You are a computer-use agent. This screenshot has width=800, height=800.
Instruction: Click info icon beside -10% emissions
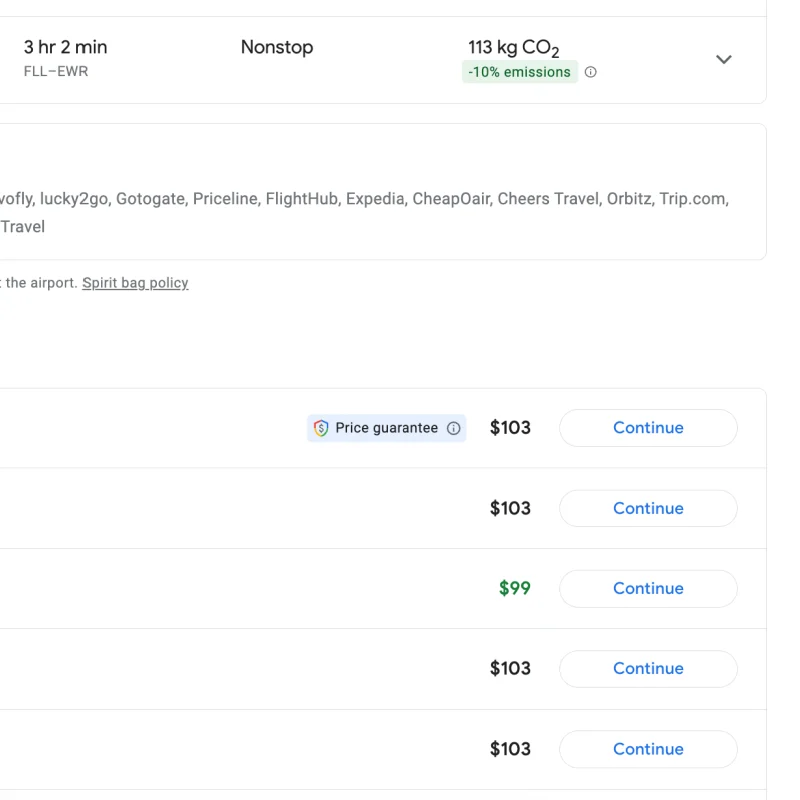[591, 72]
